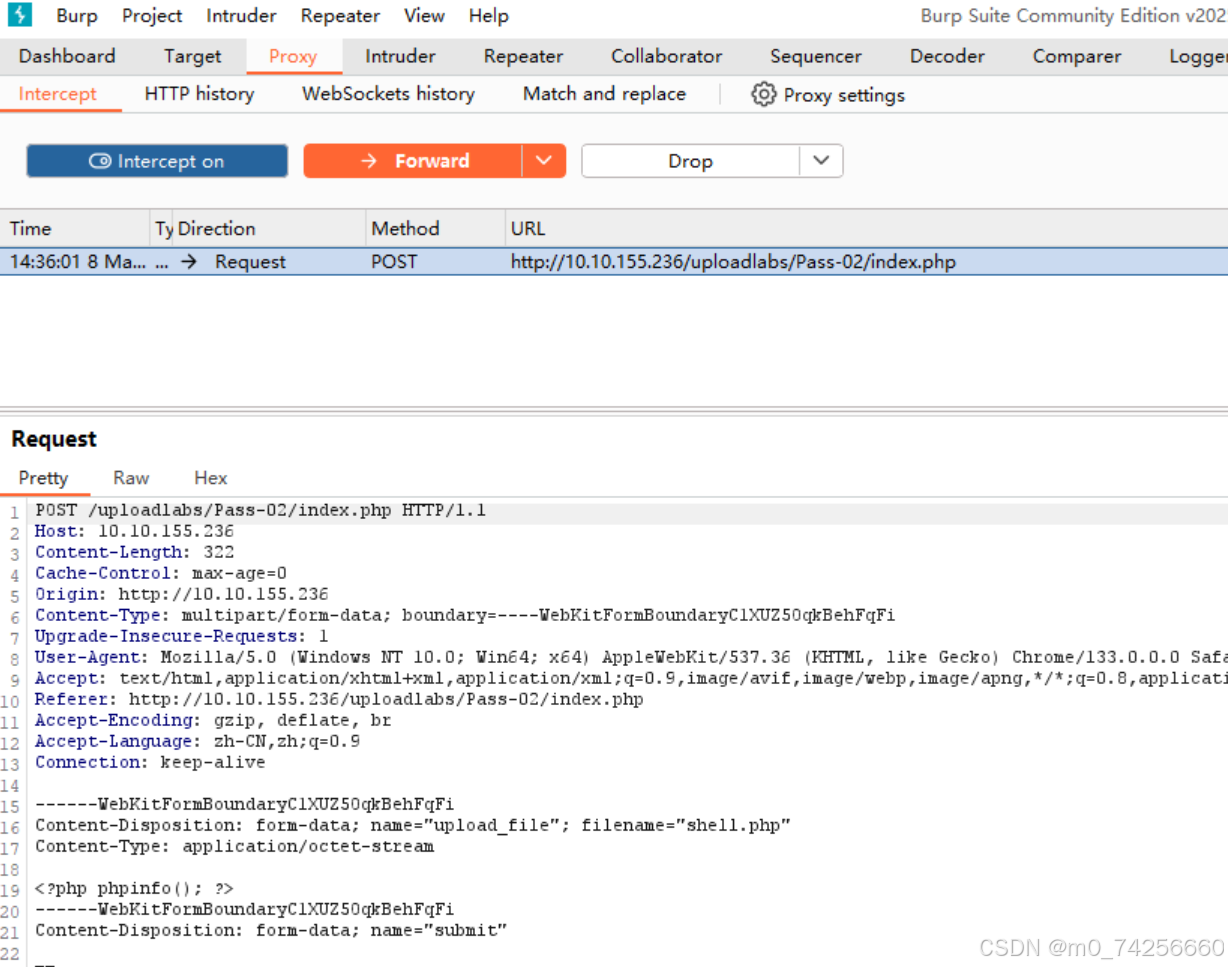
Task: Switch to the Hex request view
Action: click(210, 478)
